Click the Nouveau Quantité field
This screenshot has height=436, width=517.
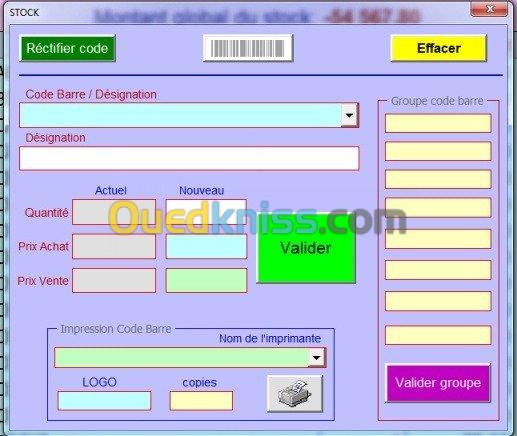click(x=206, y=212)
